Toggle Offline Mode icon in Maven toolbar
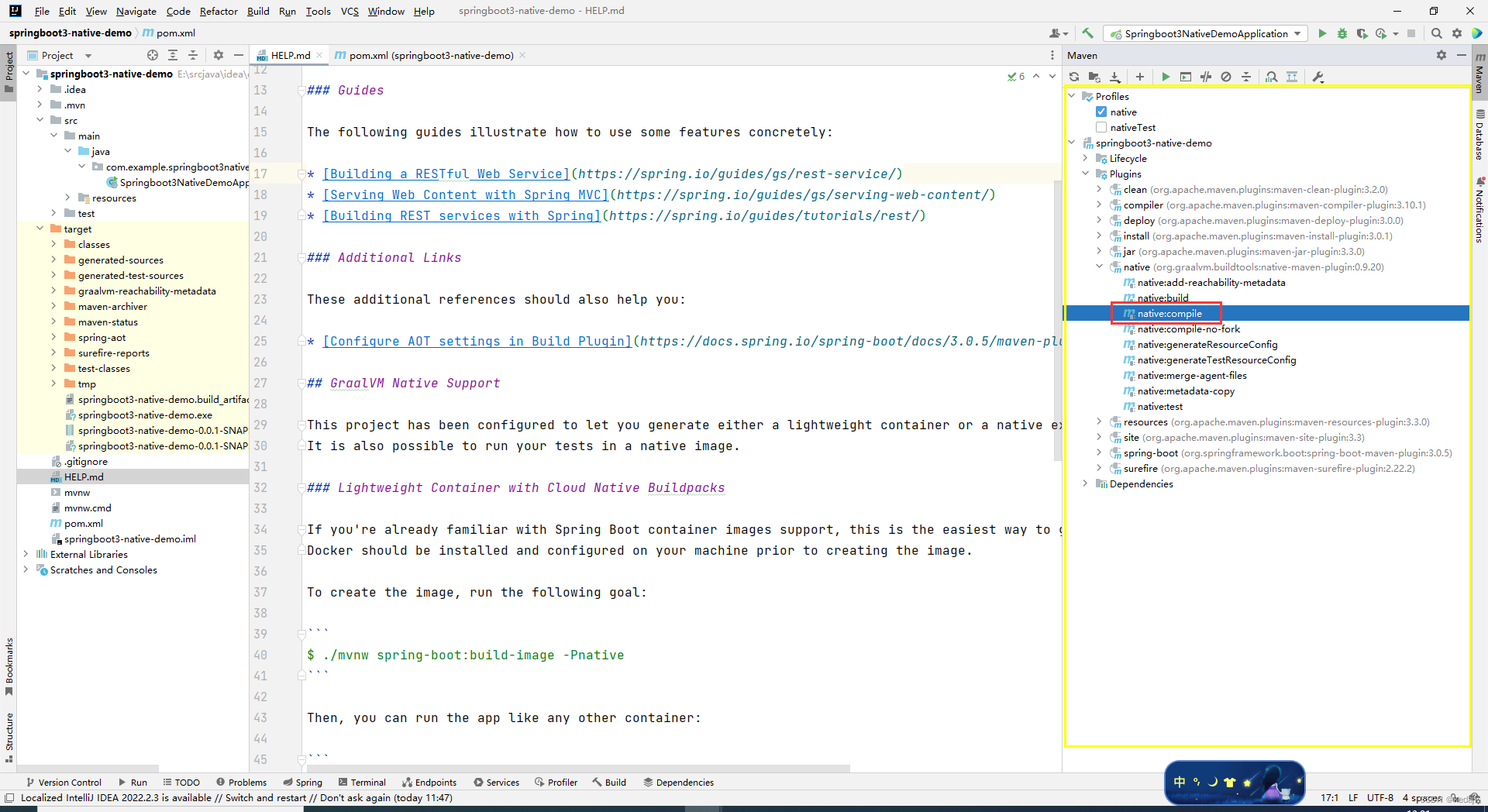 click(x=1206, y=77)
